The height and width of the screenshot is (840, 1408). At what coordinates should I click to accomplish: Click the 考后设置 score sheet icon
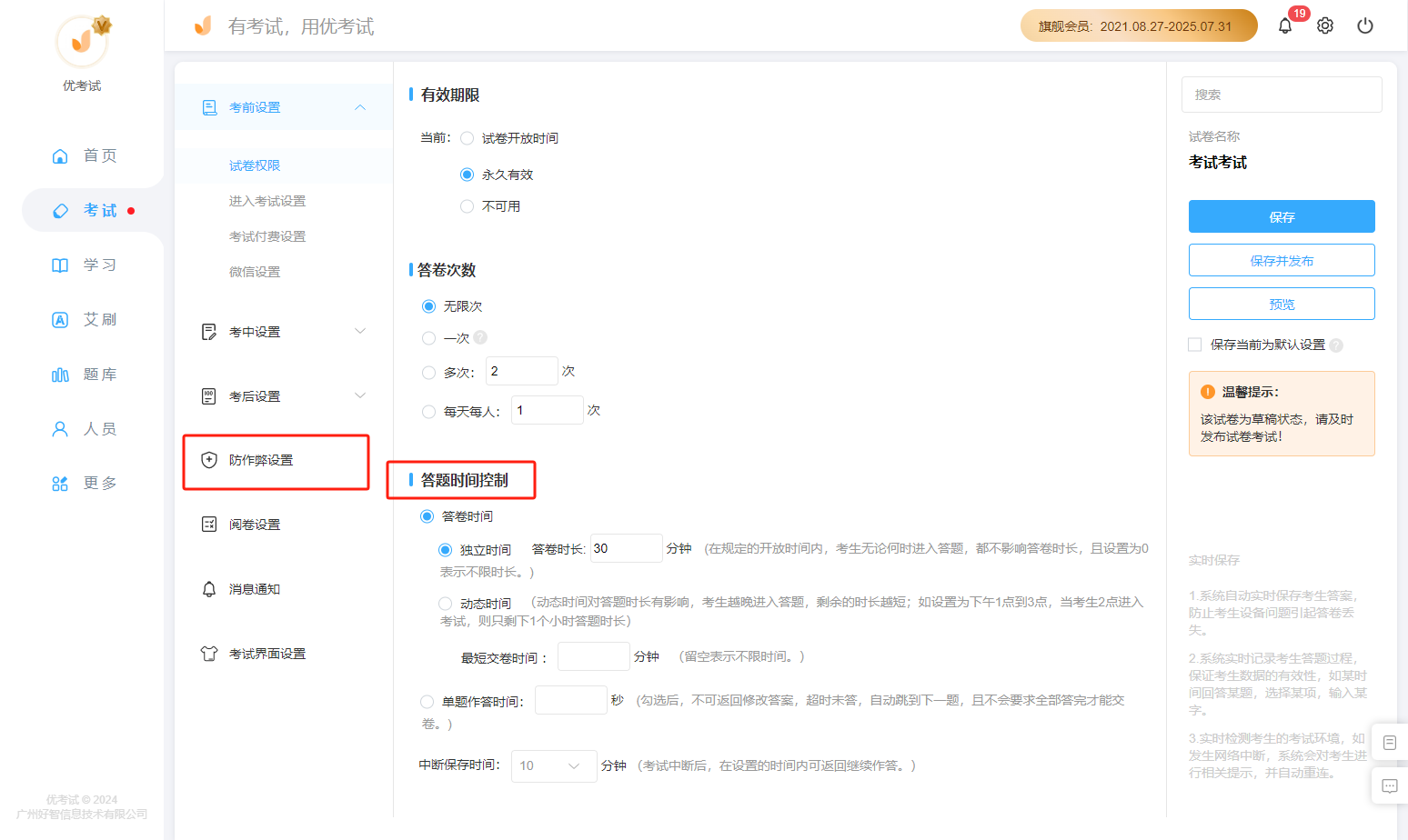[x=209, y=396]
